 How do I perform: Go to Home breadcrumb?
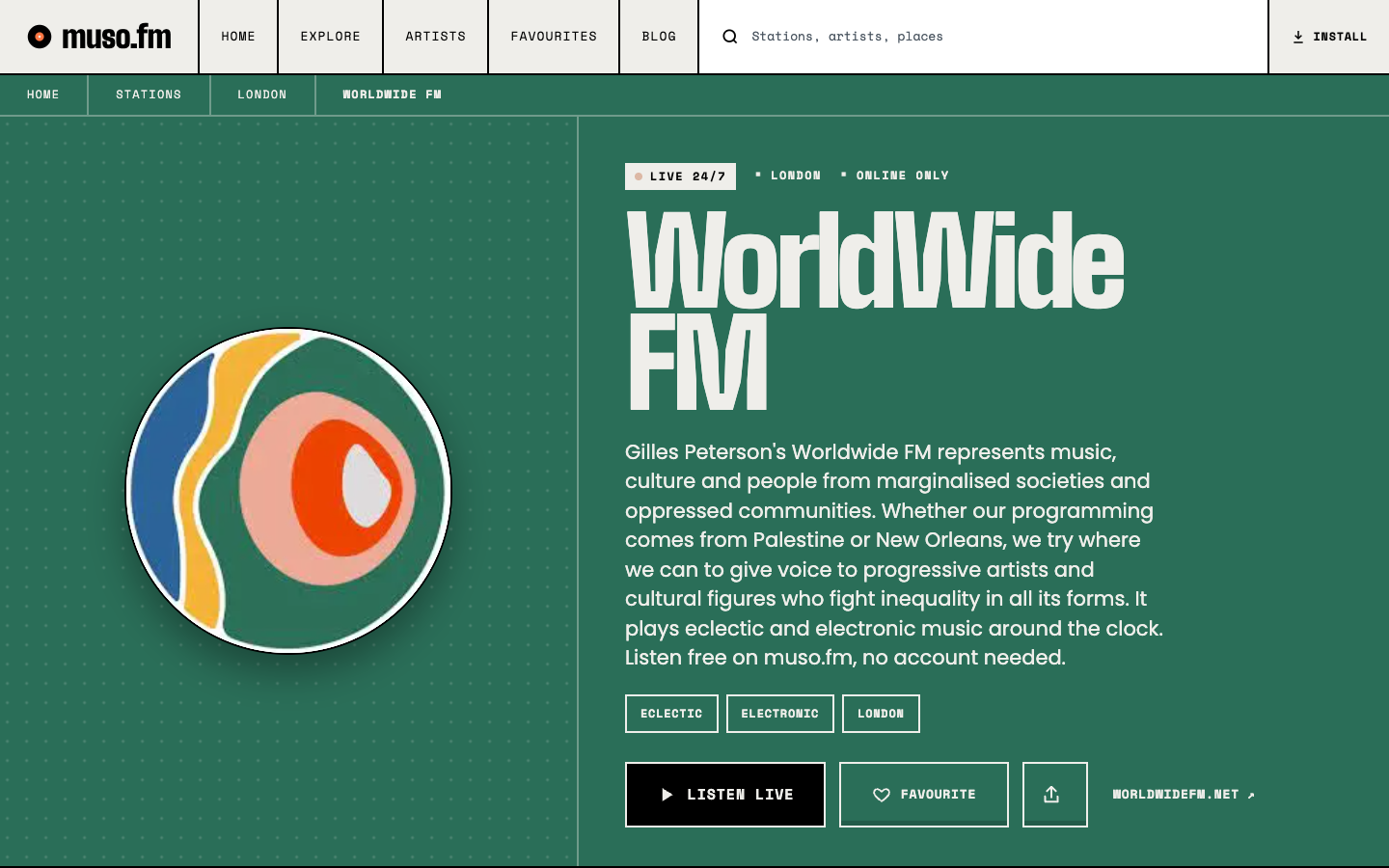pyautogui.click(x=43, y=95)
